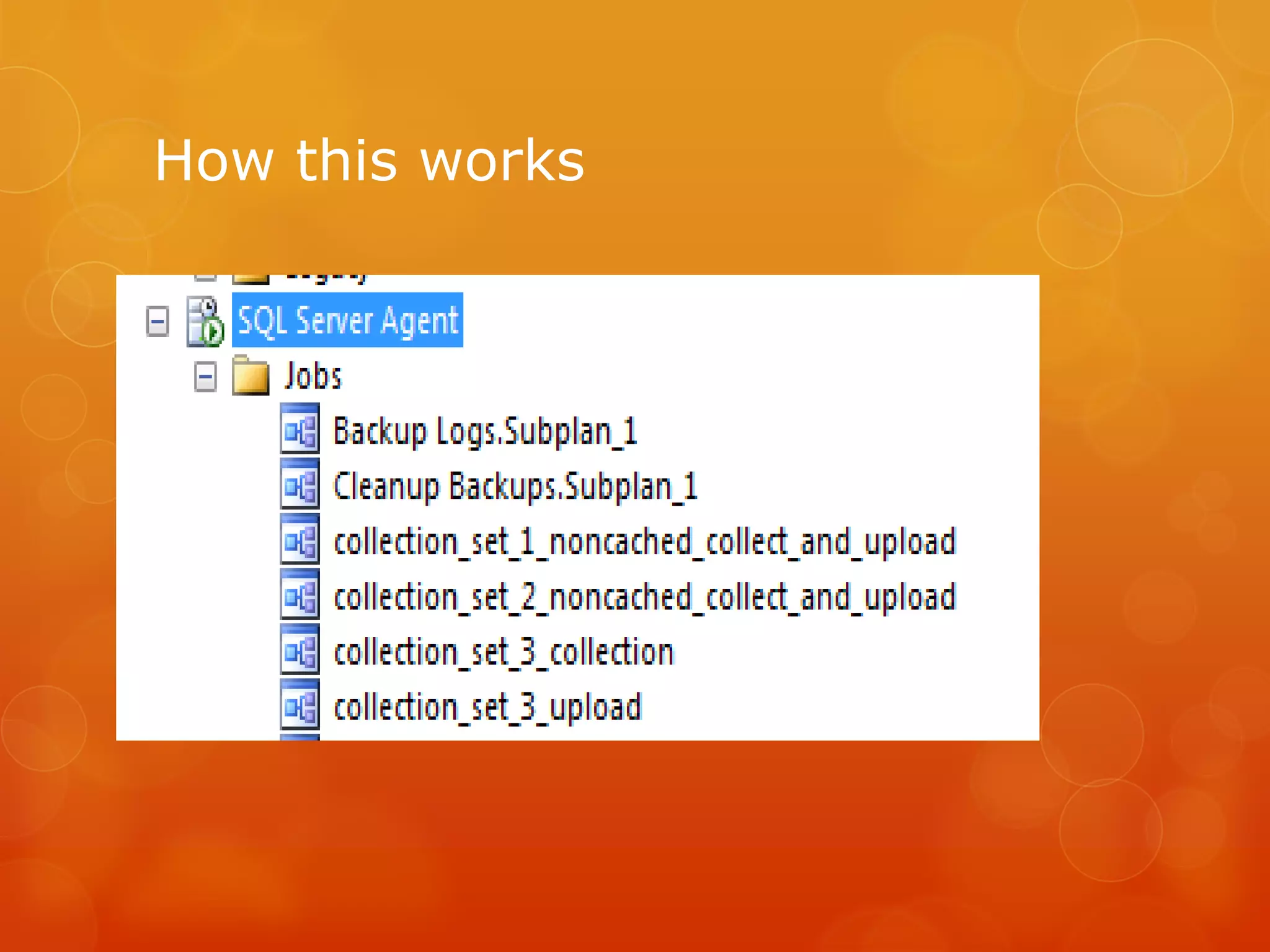Image resolution: width=1270 pixels, height=952 pixels.
Task: Select collection_set_1_noncached_collect_and_upload job
Action: point(645,542)
